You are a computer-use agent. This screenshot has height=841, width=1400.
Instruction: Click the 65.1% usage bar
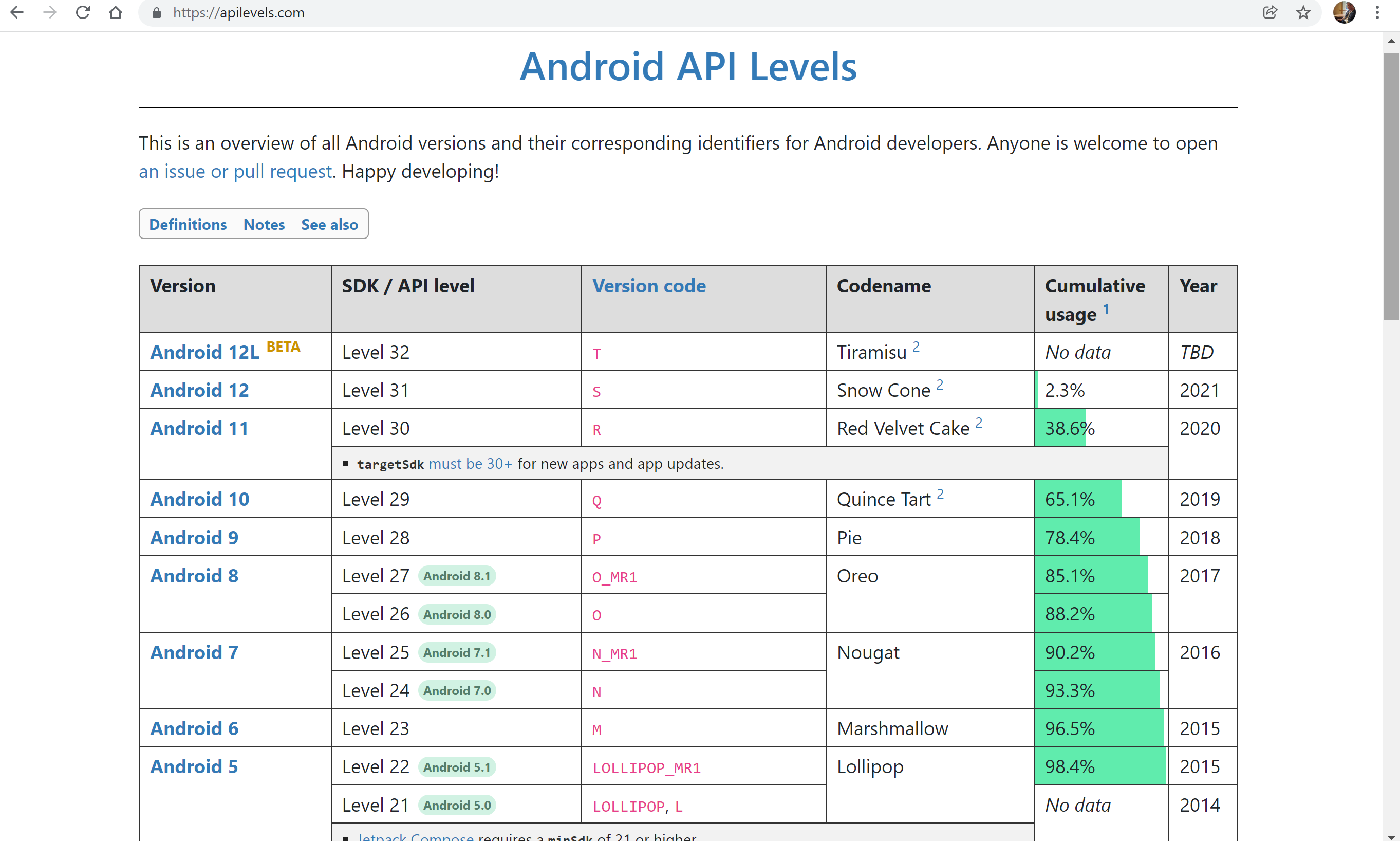[1078, 499]
